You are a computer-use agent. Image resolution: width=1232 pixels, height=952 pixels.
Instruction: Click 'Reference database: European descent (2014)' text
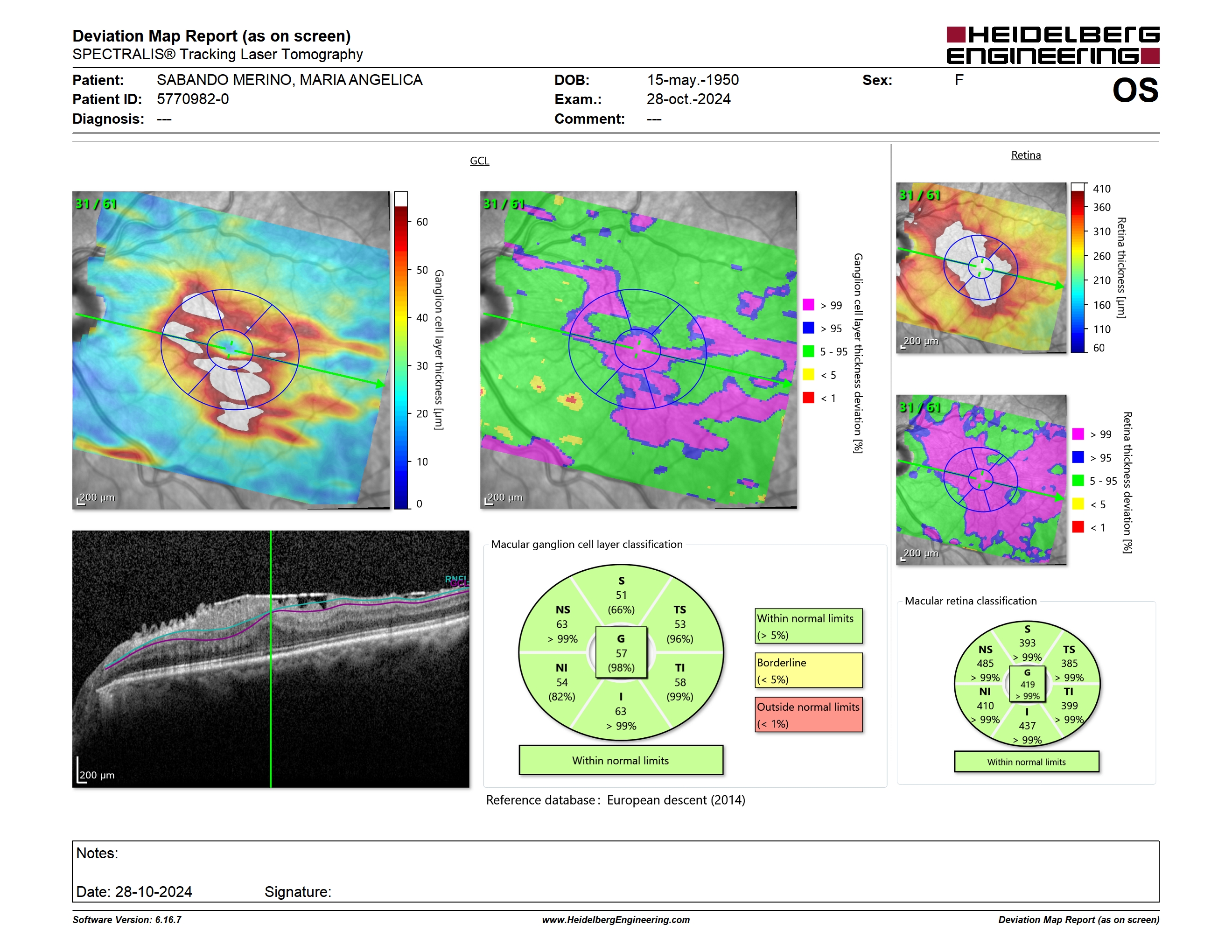point(616,800)
